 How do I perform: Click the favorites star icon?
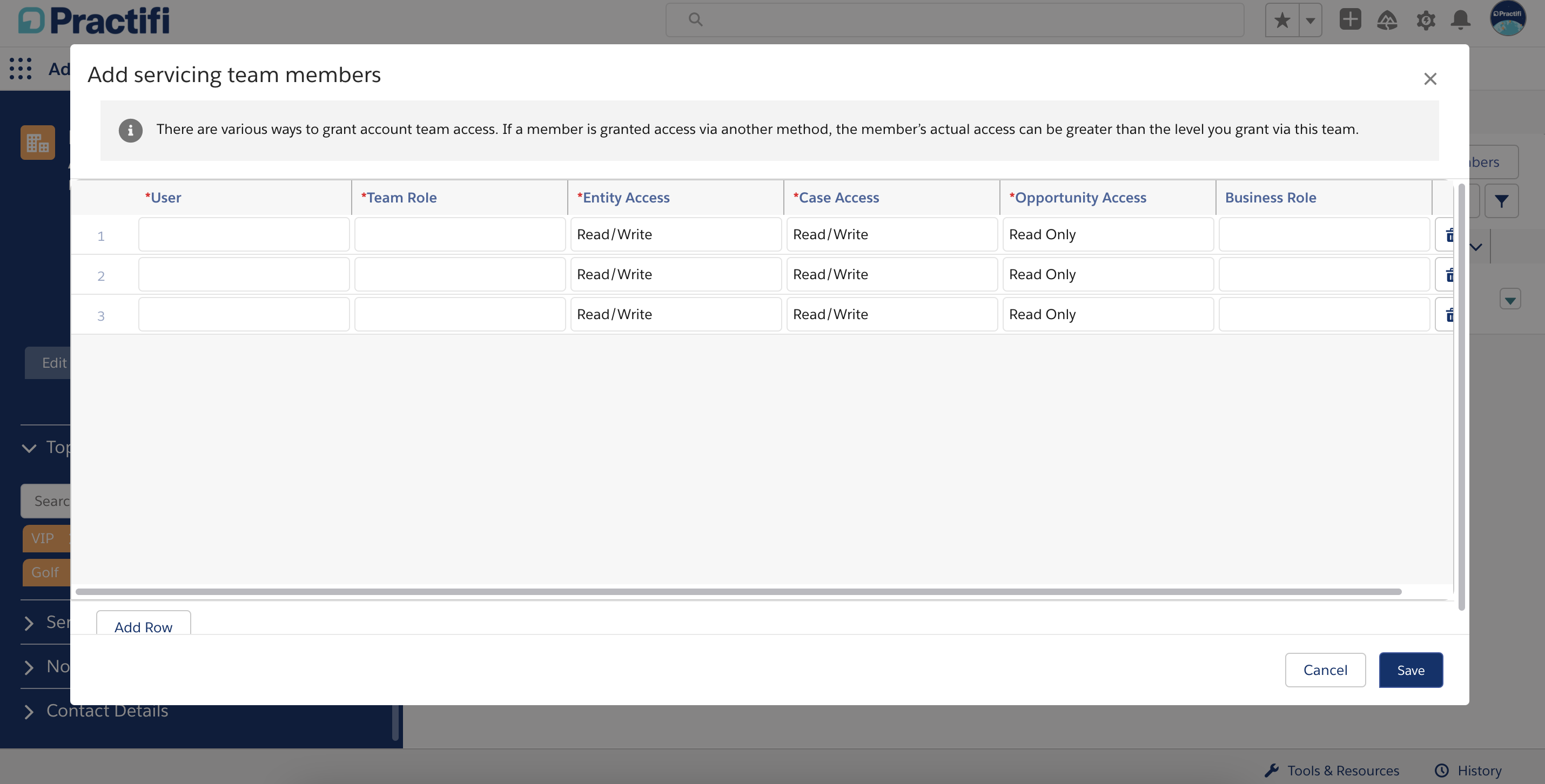[x=1282, y=20]
